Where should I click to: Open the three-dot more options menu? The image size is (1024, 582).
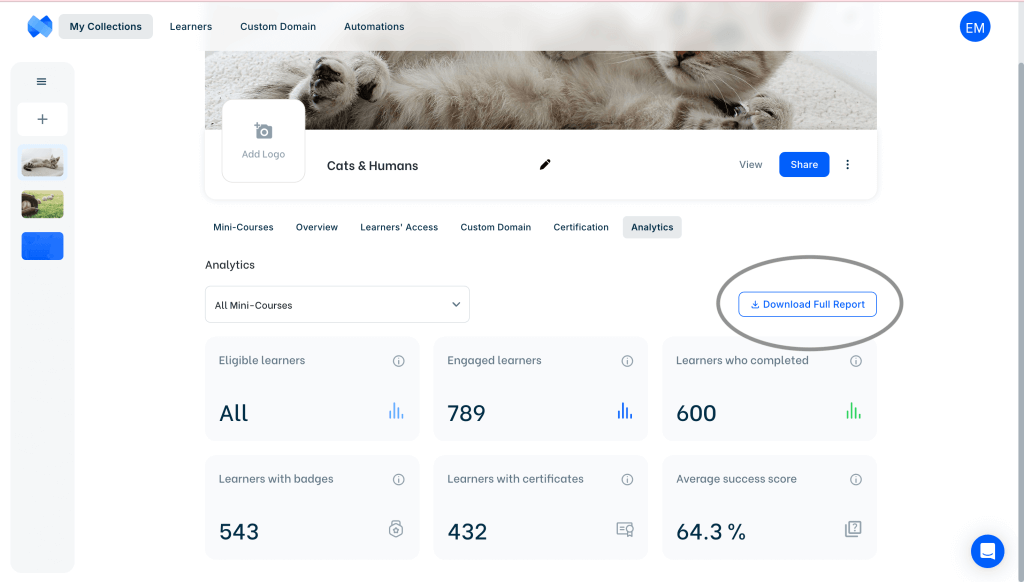(848, 165)
